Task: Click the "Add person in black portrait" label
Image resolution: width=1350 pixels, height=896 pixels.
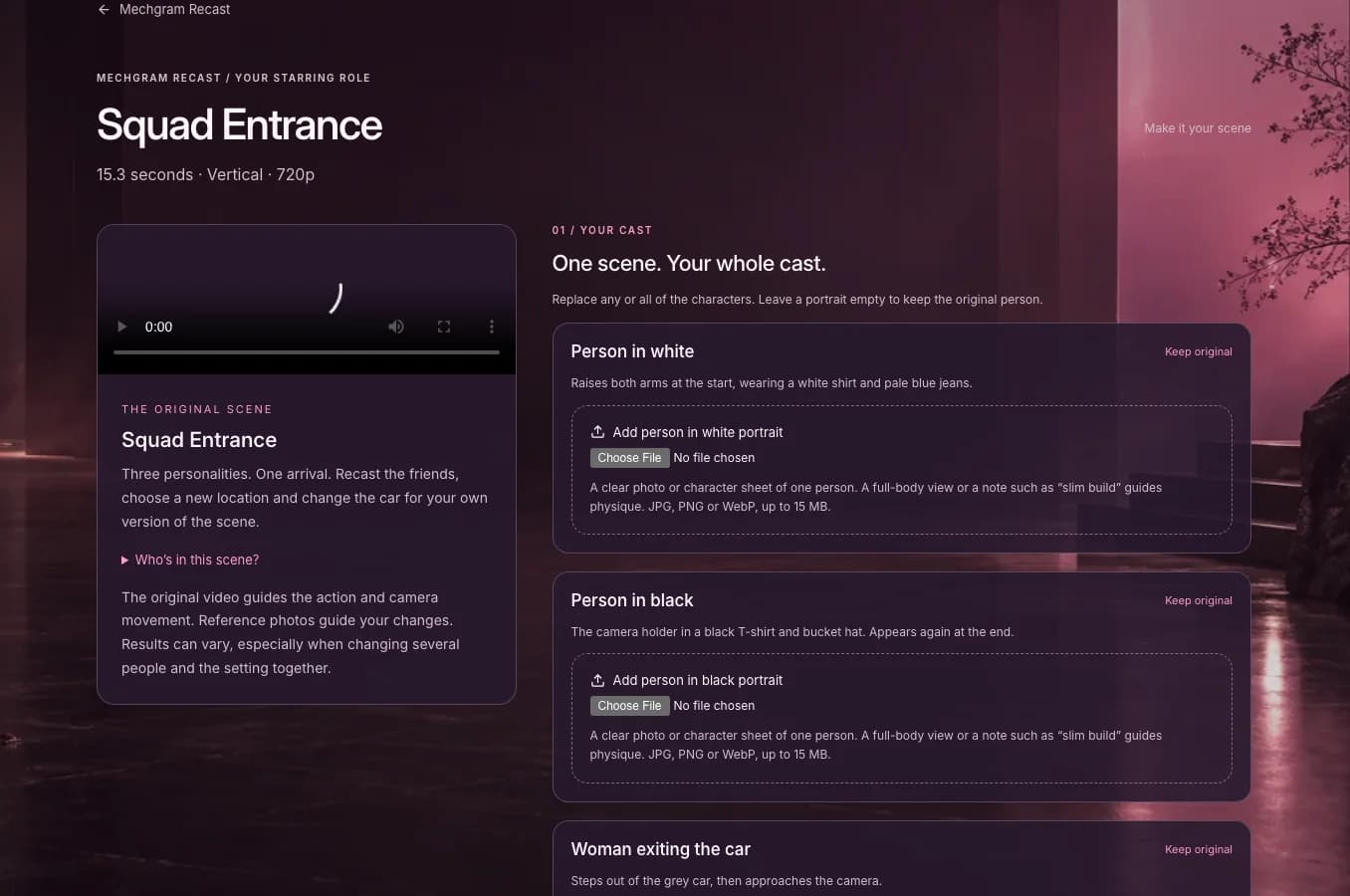Action: click(698, 680)
